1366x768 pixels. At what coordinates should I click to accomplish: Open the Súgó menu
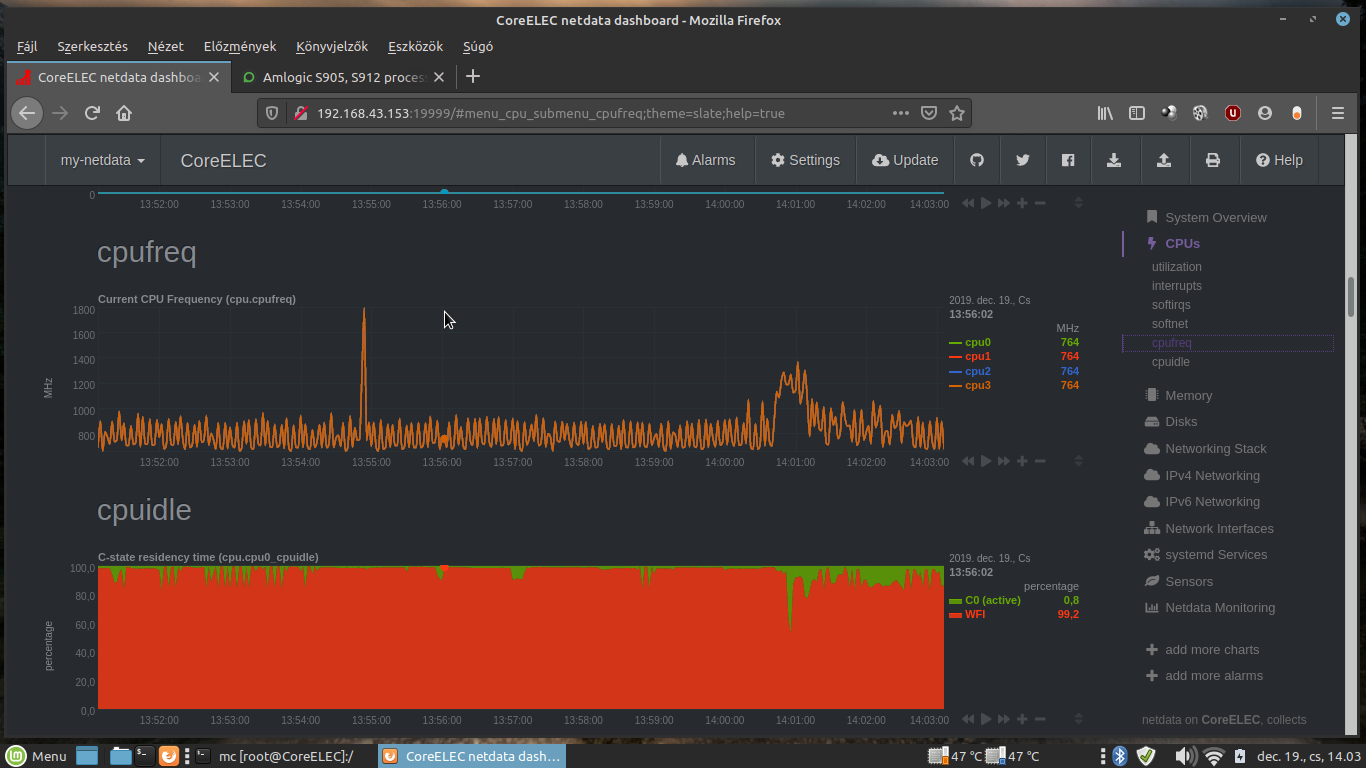click(x=478, y=46)
